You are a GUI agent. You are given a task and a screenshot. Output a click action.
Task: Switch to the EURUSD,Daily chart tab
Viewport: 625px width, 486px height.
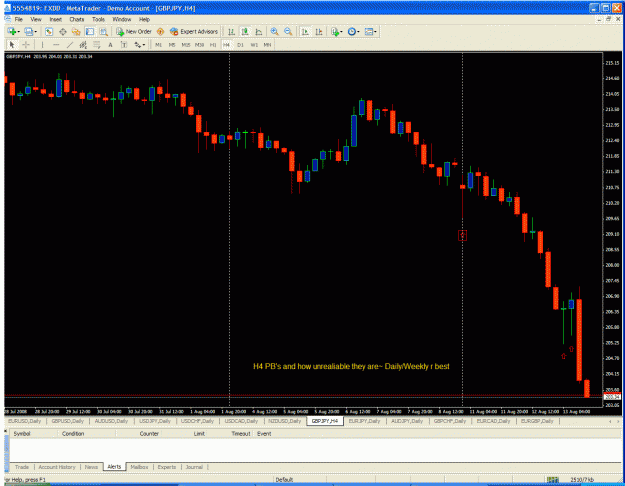25,421
